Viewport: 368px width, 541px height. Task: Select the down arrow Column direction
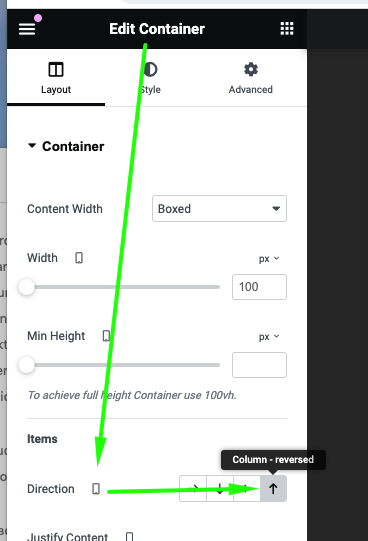coord(220,489)
